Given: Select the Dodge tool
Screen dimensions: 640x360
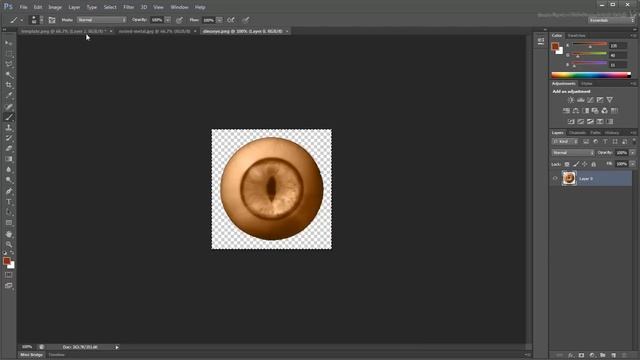Looking at the screenshot, I should click(x=9, y=180).
